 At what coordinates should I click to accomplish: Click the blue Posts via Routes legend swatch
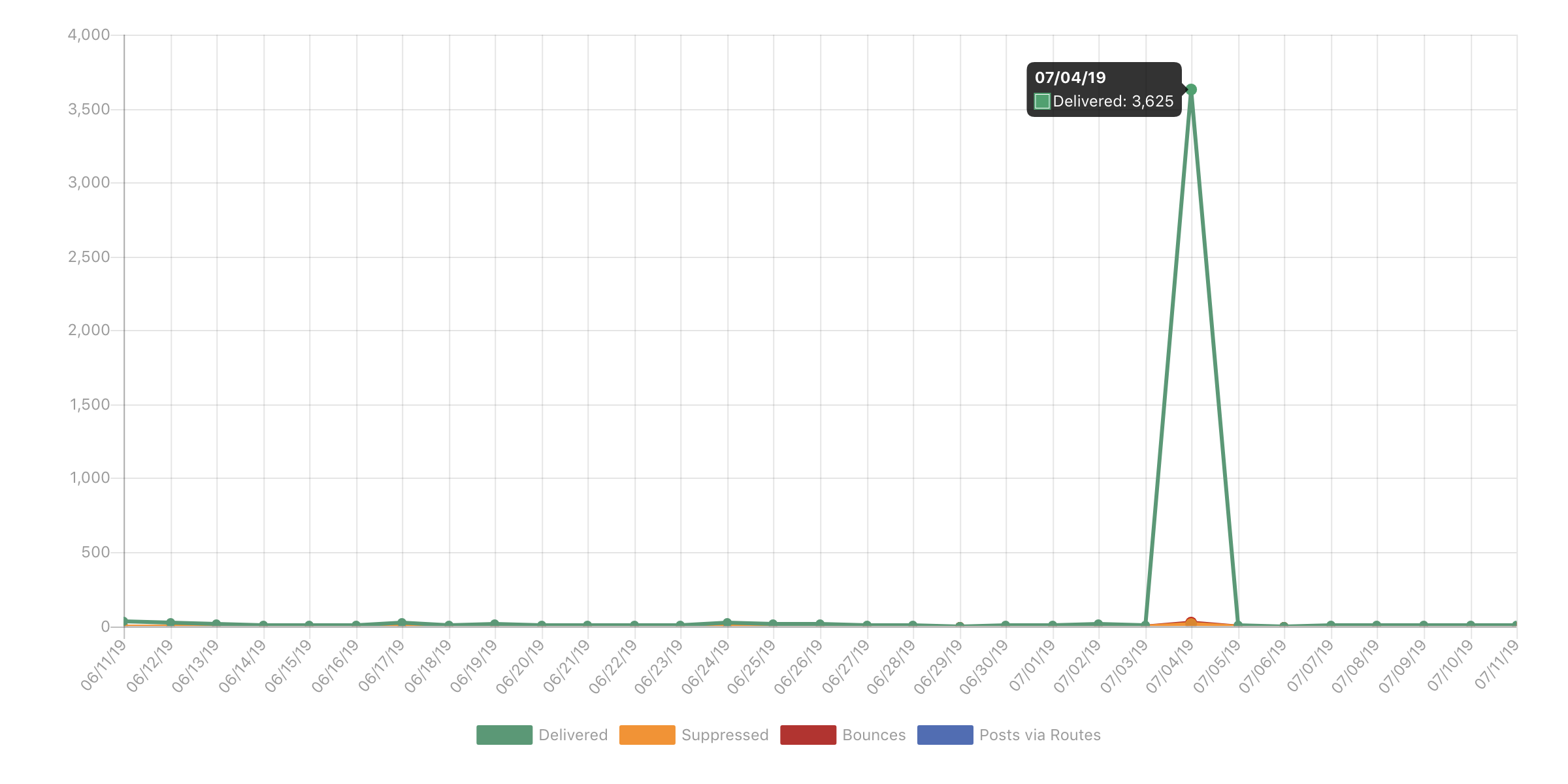point(945,734)
